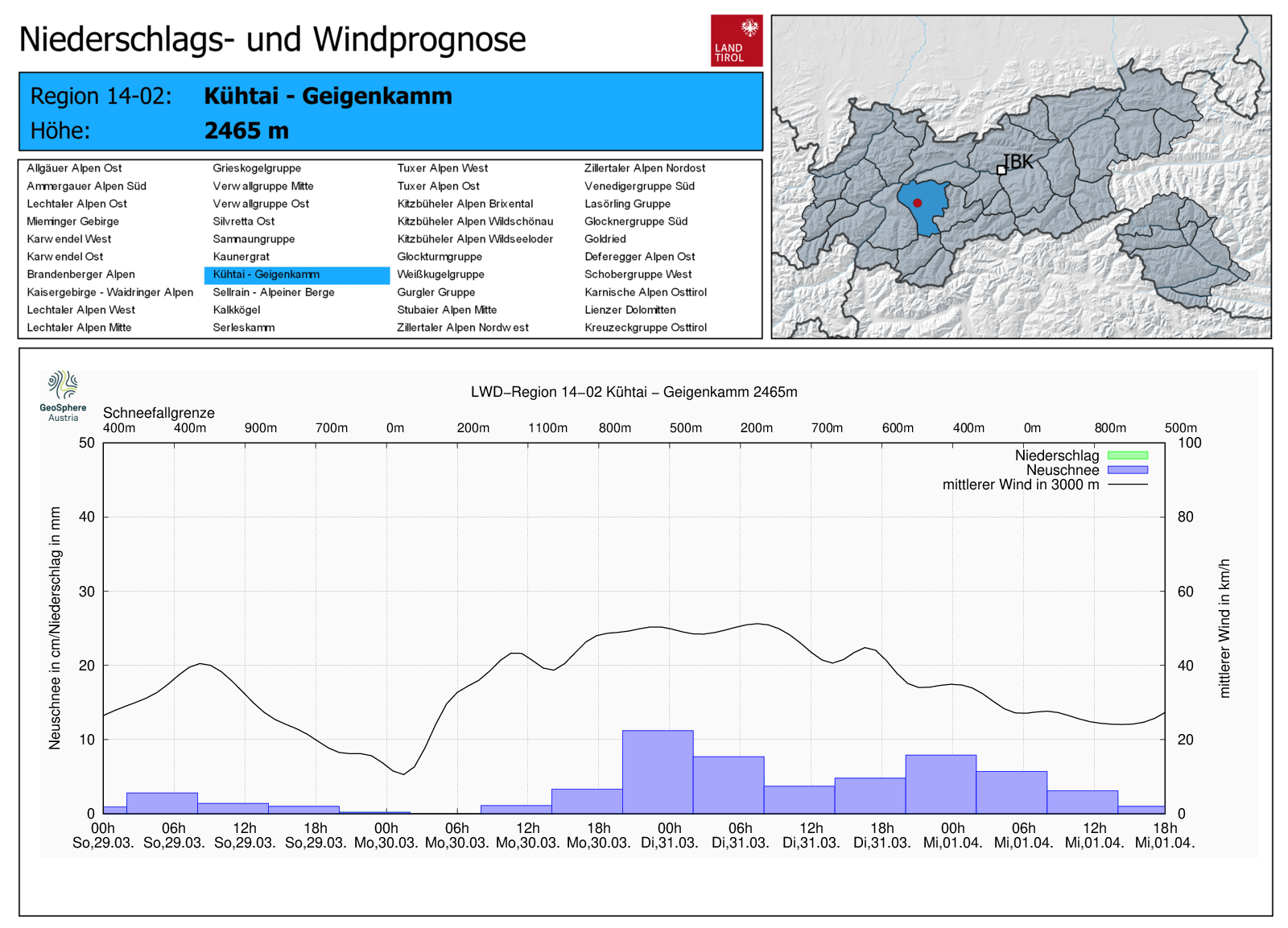Open the Silvretta Ost forecast
The image size is (1288, 928).
tap(243, 221)
